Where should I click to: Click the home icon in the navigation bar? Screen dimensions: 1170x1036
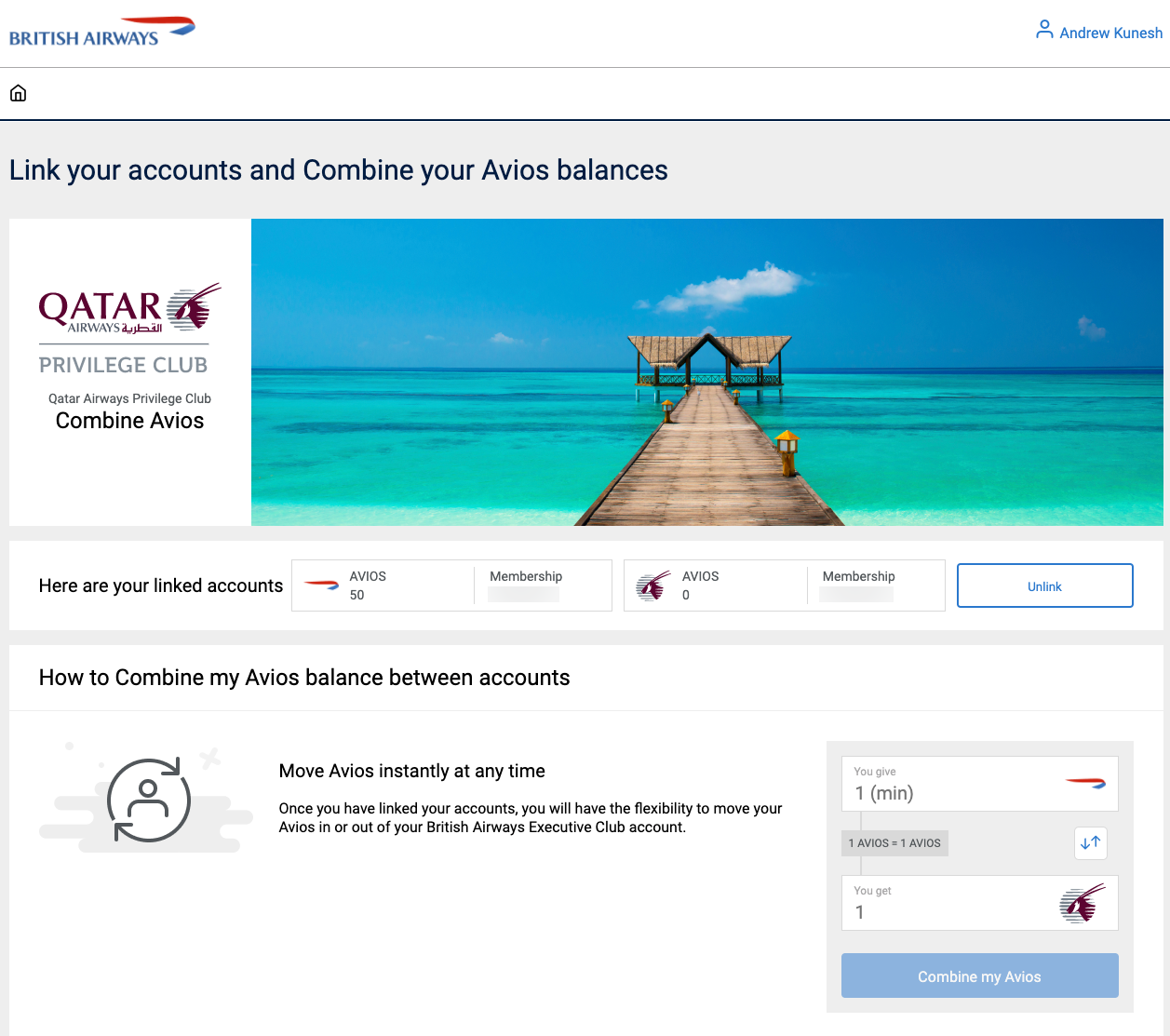point(18,93)
